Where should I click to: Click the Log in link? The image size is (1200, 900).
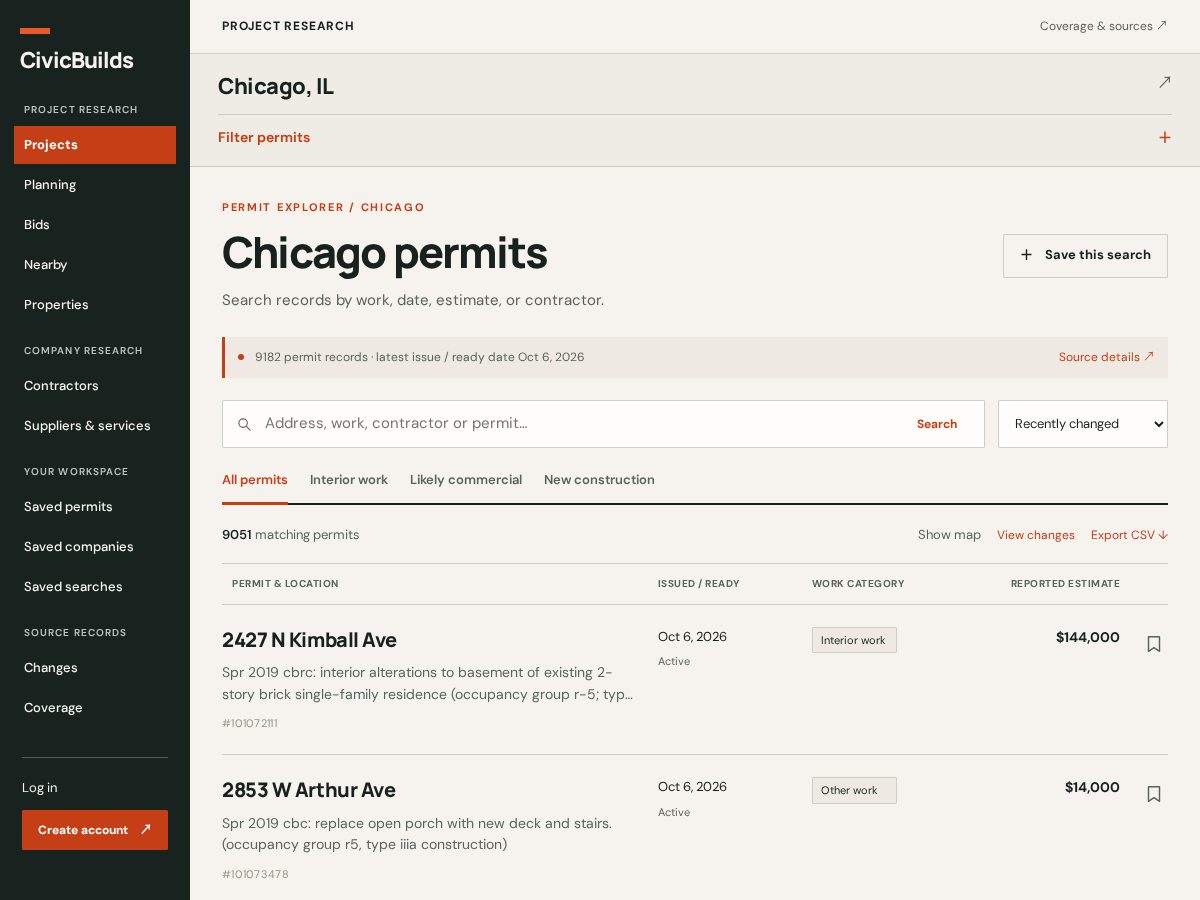(x=40, y=788)
